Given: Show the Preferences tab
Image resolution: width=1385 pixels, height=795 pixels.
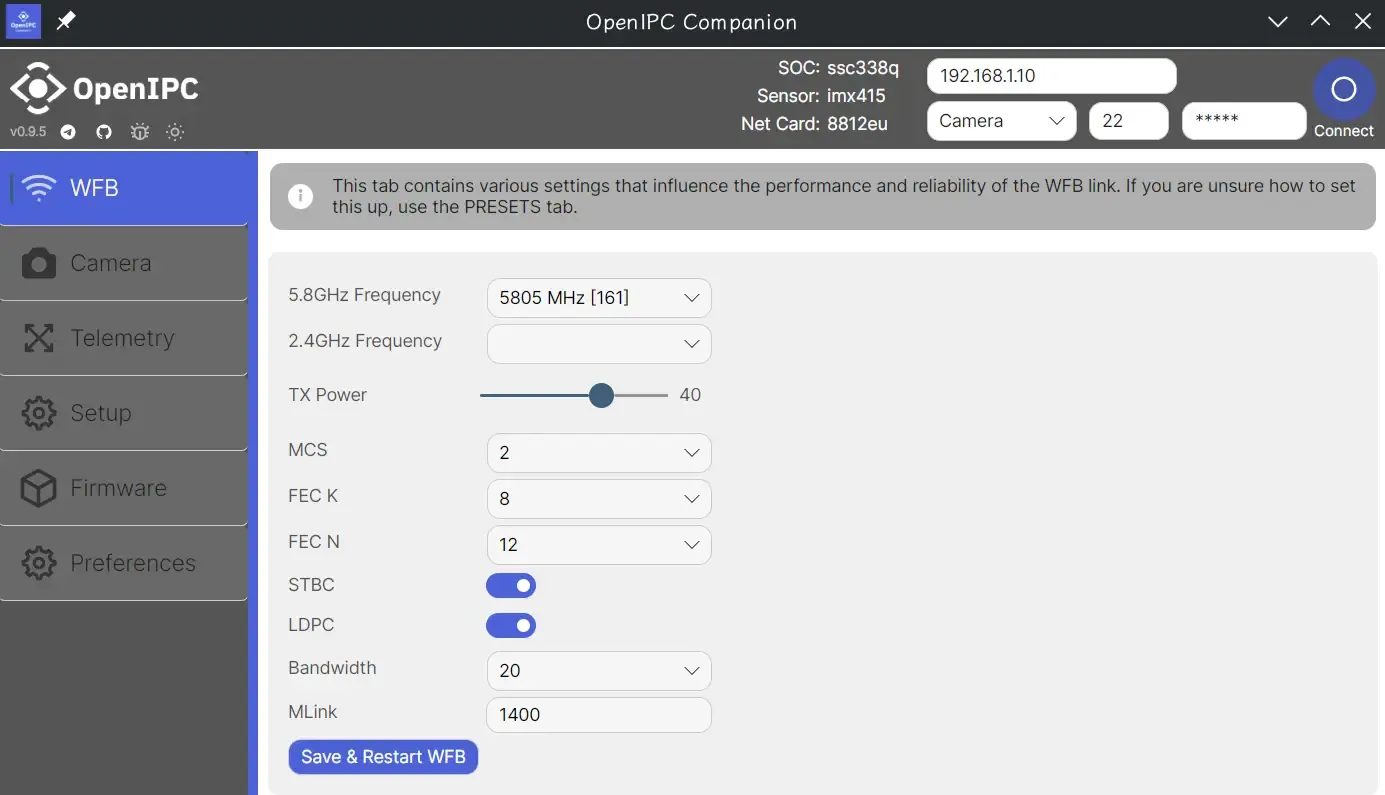Looking at the screenshot, I should [x=124, y=563].
